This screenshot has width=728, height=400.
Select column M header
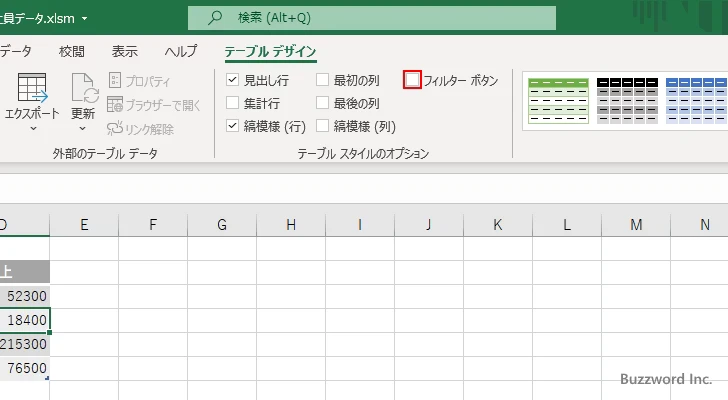coord(636,225)
